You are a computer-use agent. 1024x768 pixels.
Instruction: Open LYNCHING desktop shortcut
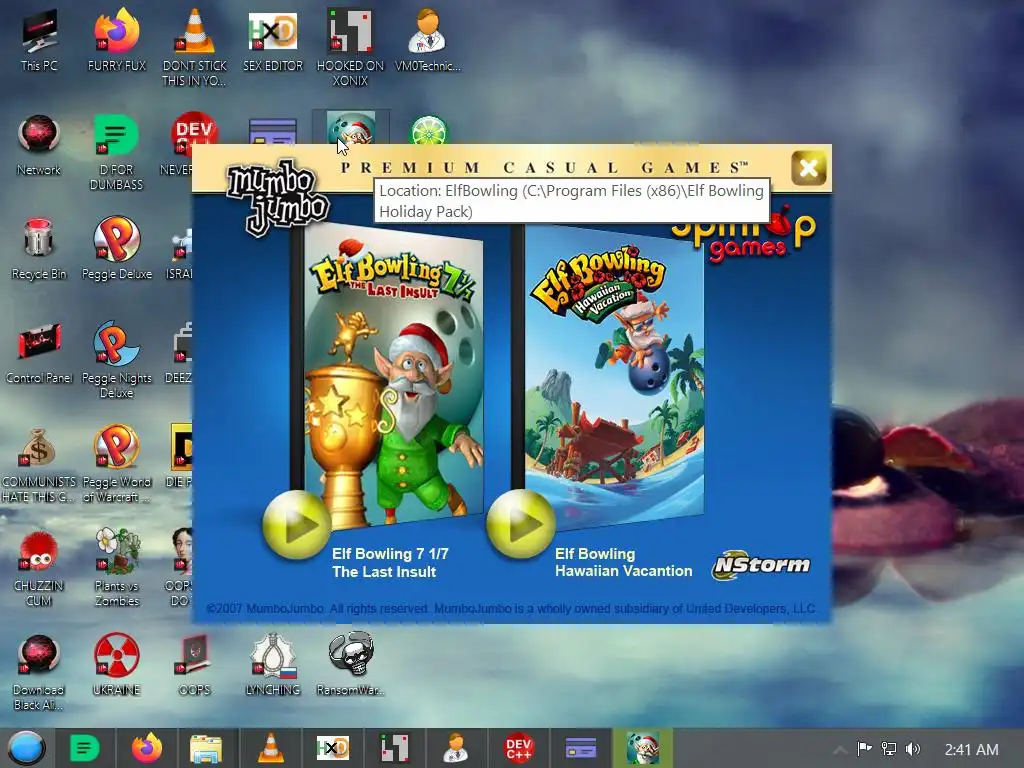pyautogui.click(x=273, y=665)
